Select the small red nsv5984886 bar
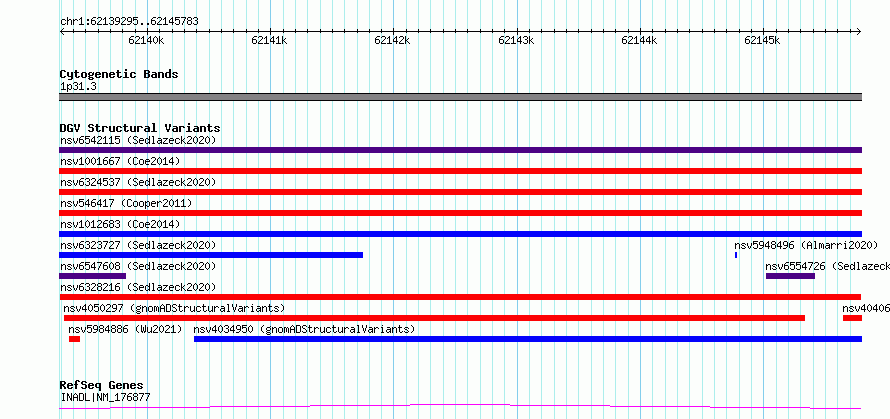The height and width of the screenshot is (419, 890). (x=74, y=339)
